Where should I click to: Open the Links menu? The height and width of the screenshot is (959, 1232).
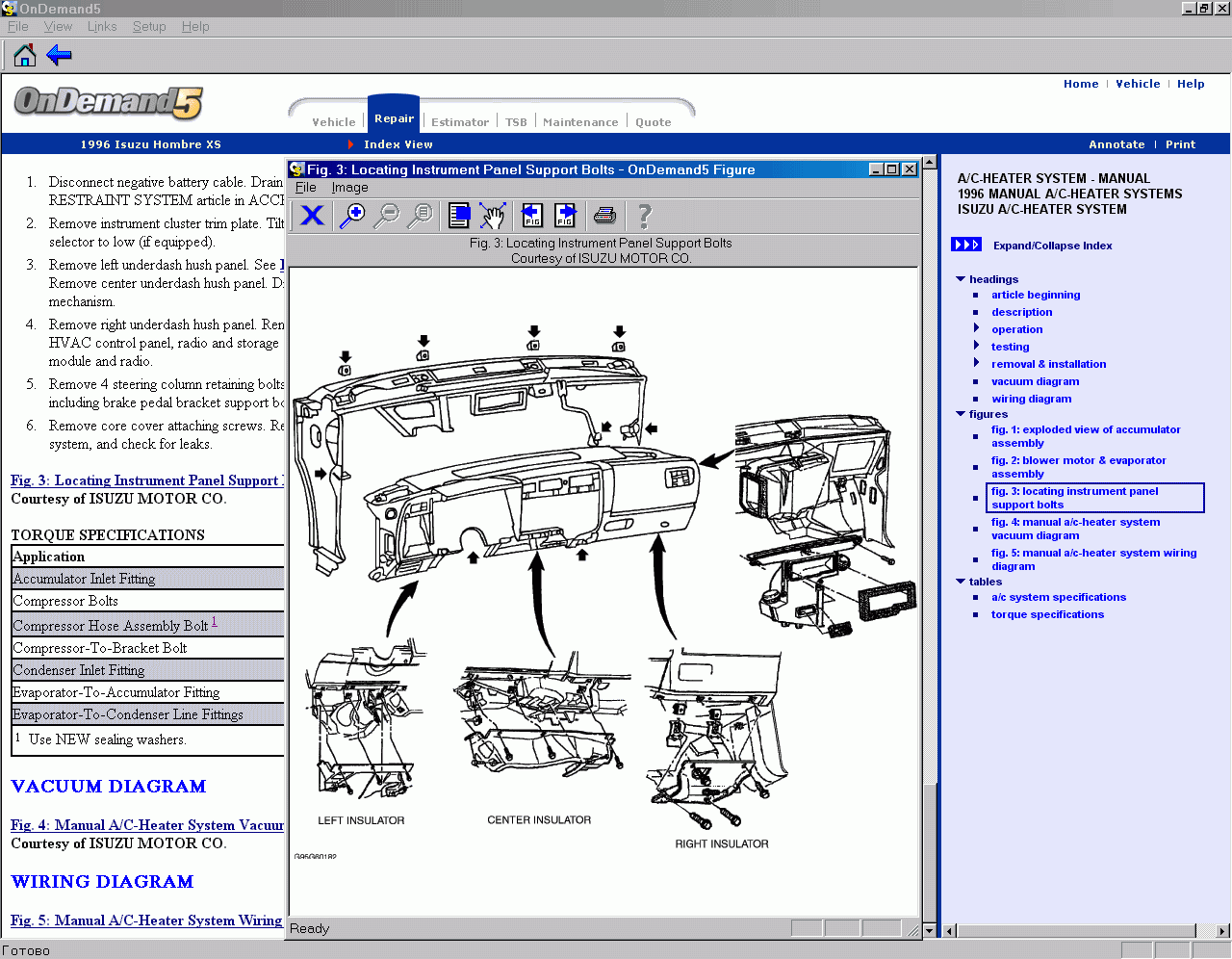tap(102, 26)
